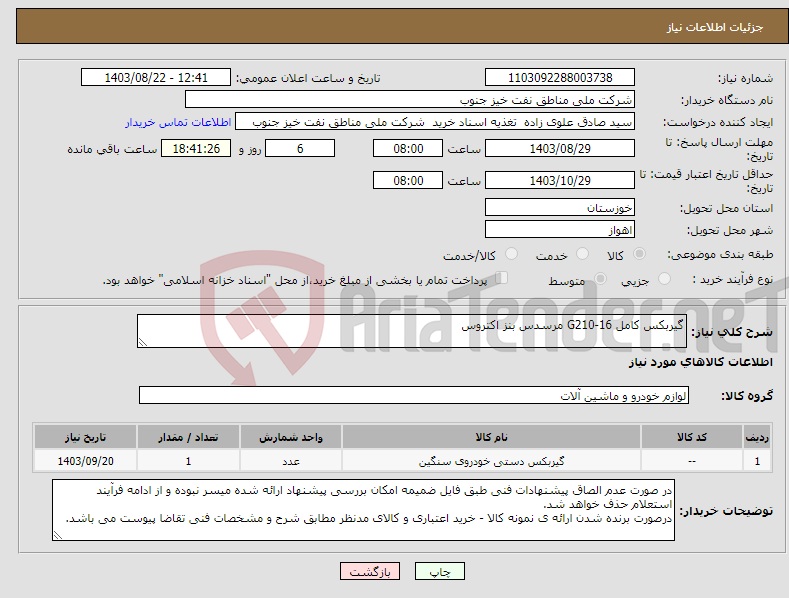Select the کالا/خدمت radio button
Screen dimensions: 789x598
point(511,254)
